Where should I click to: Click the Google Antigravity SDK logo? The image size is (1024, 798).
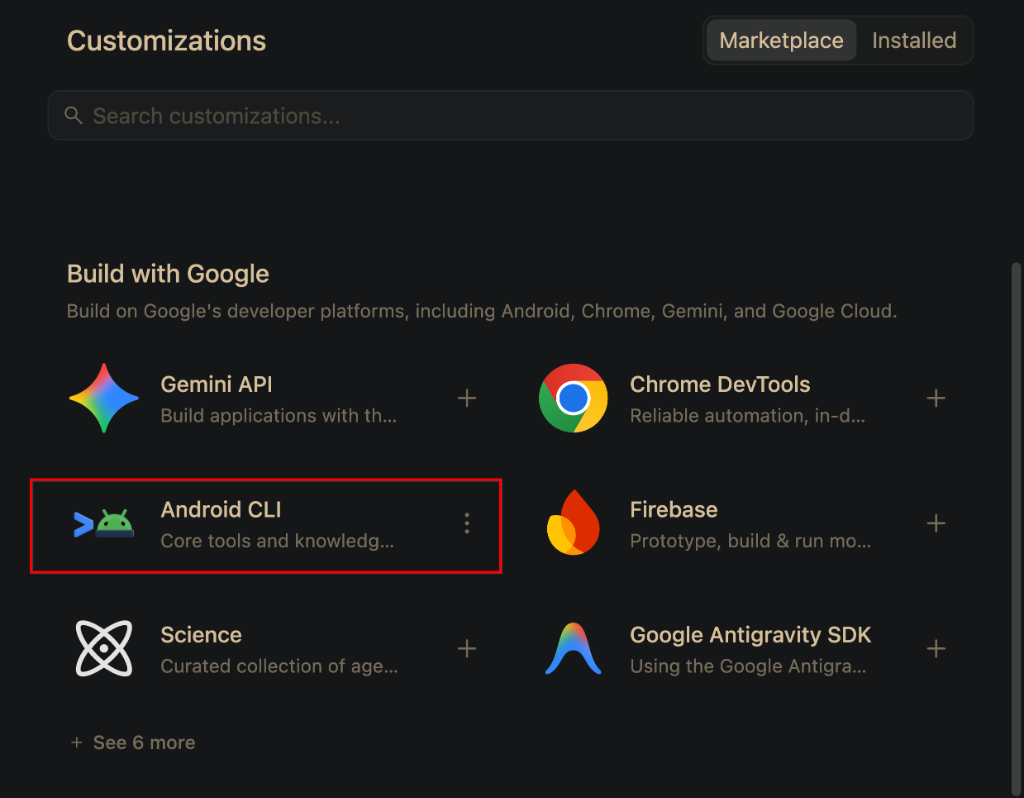click(573, 648)
